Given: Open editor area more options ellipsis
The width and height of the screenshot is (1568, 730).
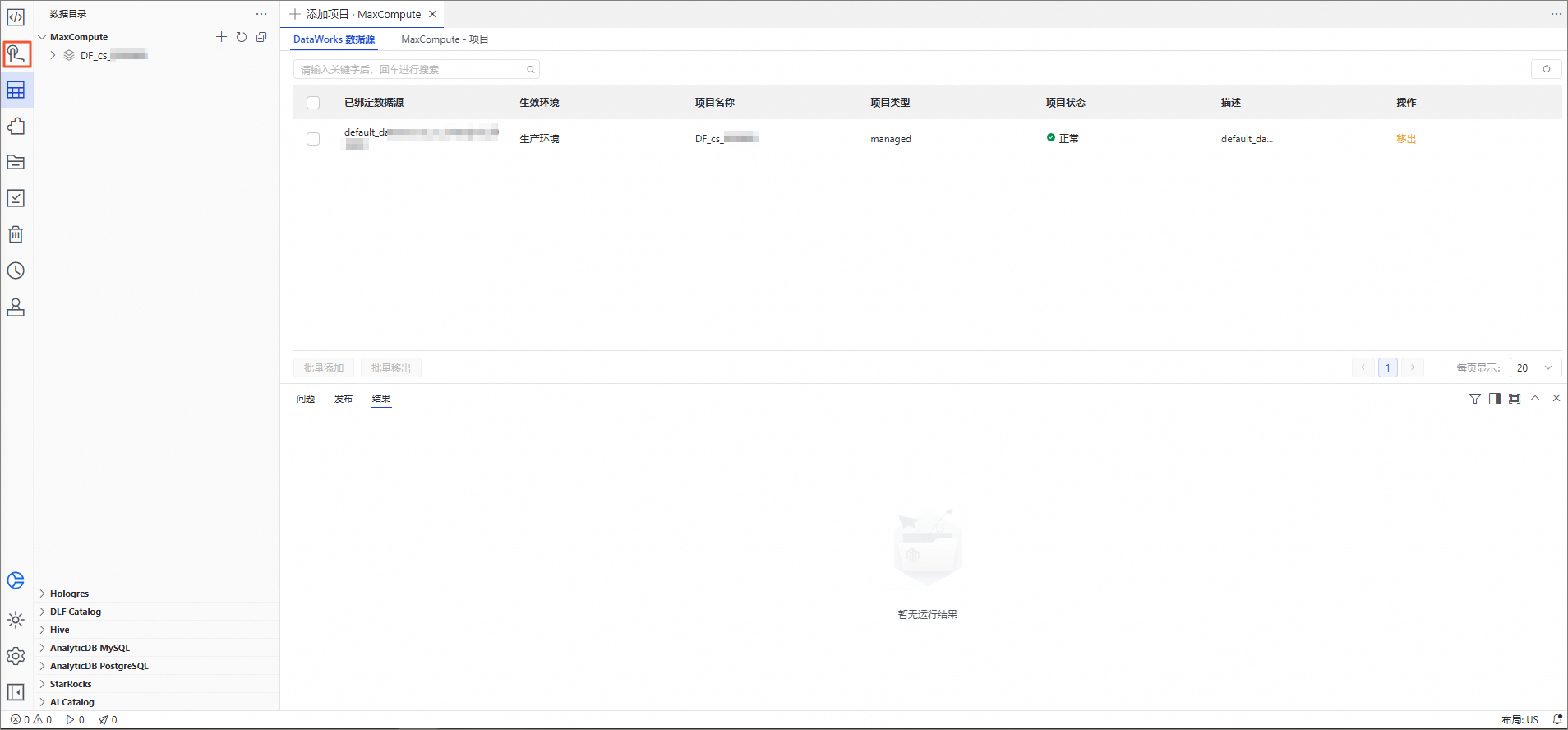Looking at the screenshot, I should [1556, 14].
